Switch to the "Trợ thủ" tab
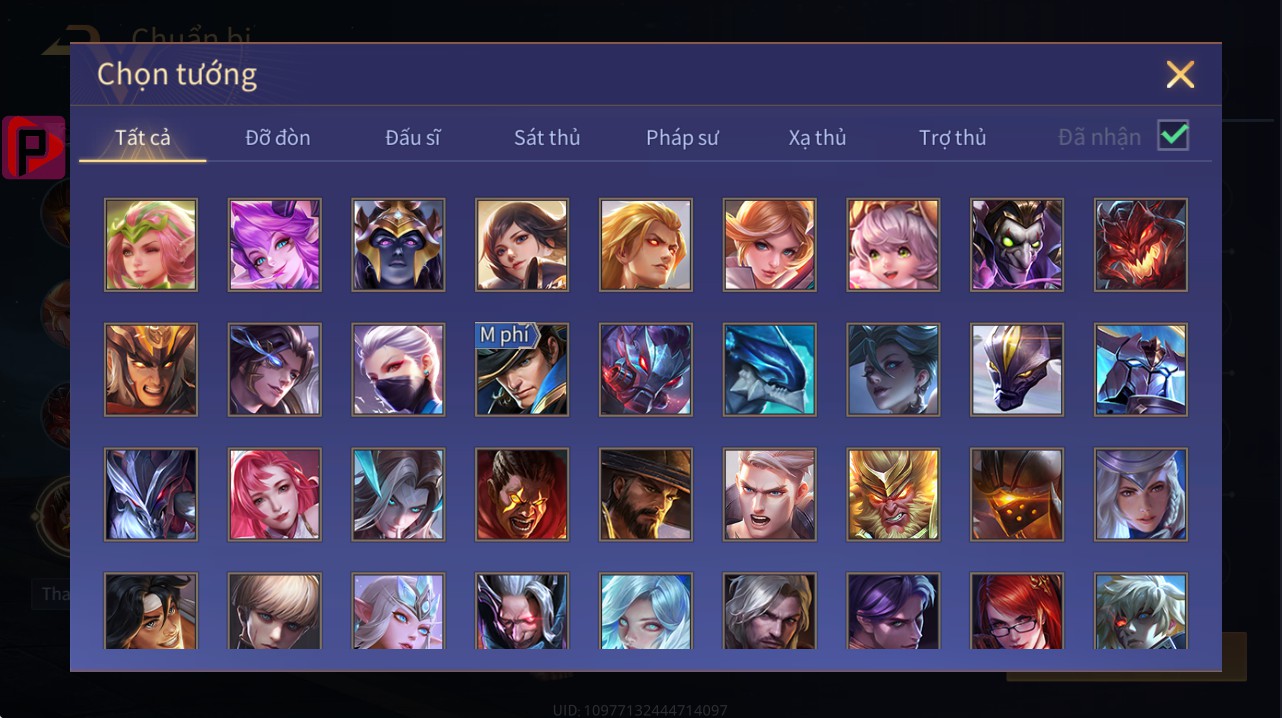Image resolution: width=1282 pixels, height=718 pixels. click(953, 138)
